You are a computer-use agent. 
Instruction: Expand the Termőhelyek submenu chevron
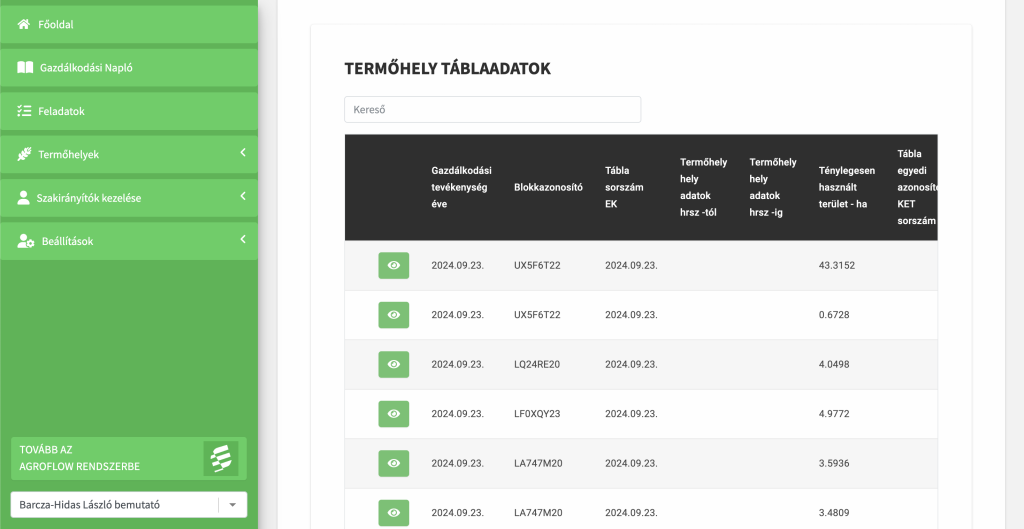click(242, 153)
